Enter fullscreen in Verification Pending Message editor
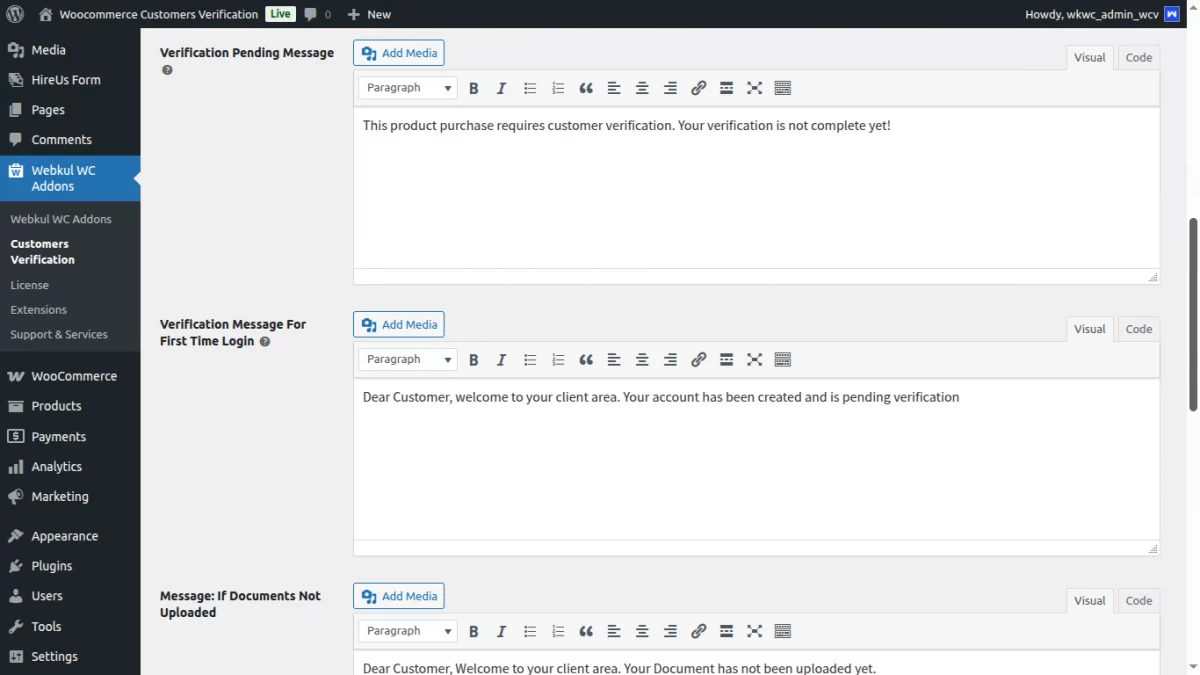This screenshot has width=1200, height=675. click(755, 88)
